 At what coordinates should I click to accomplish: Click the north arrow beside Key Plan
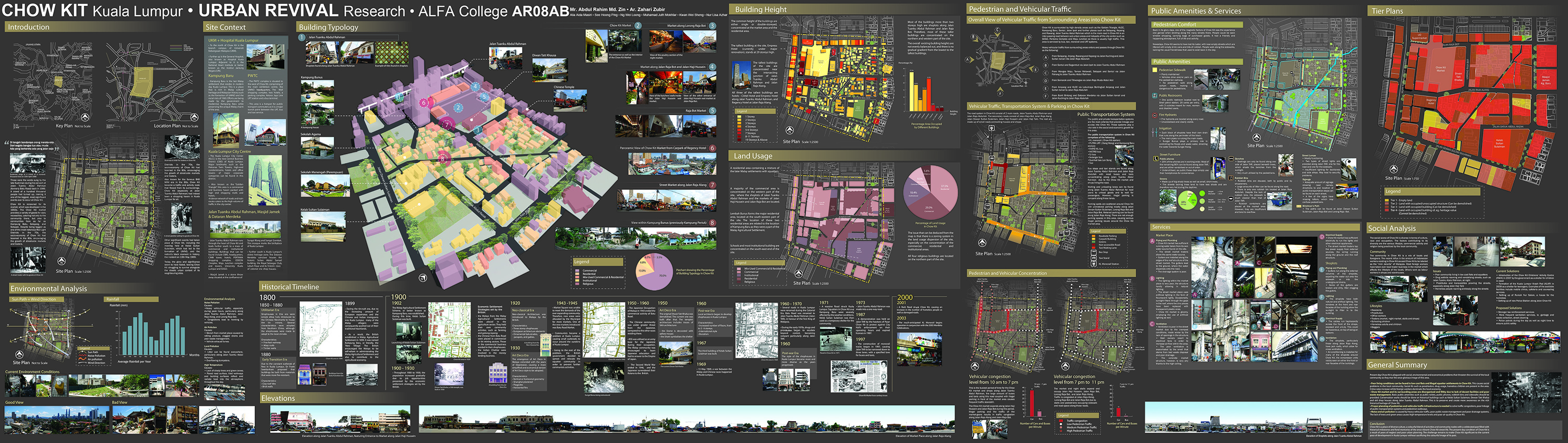click(85, 117)
